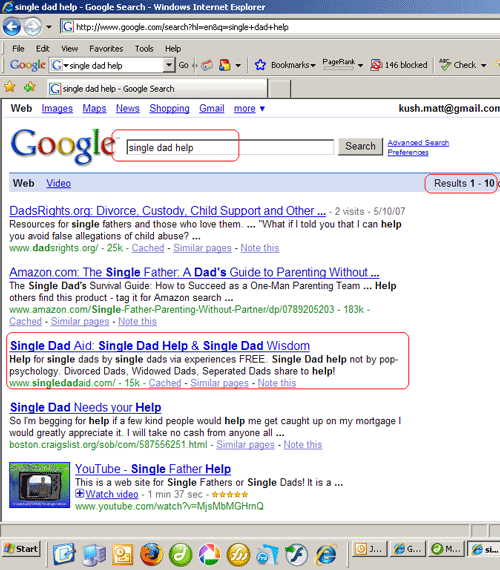Open the Favorites menu
Screen dimensions: 500x570
(x=106, y=48)
